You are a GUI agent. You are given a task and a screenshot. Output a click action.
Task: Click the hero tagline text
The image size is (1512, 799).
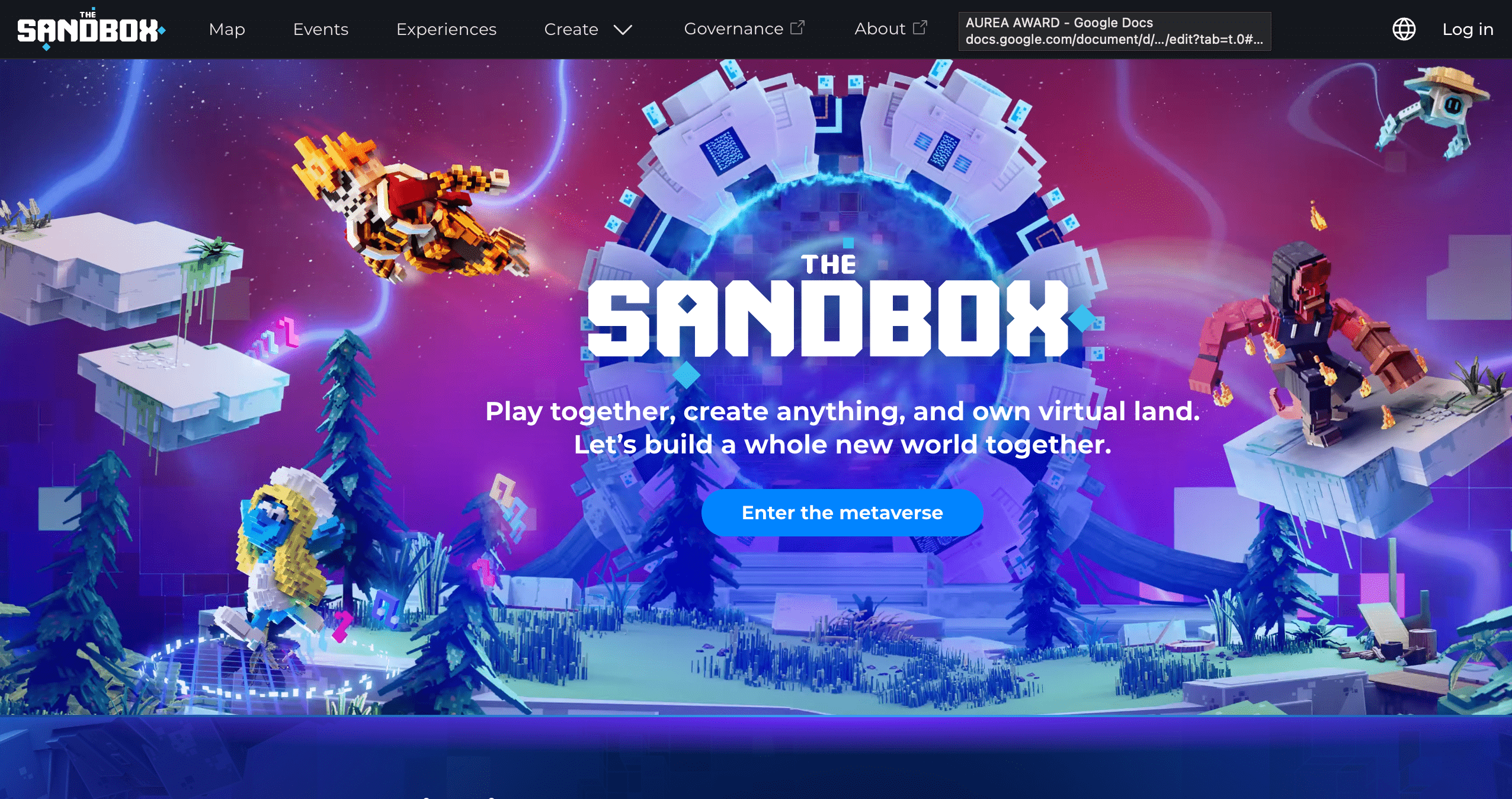click(x=843, y=427)
